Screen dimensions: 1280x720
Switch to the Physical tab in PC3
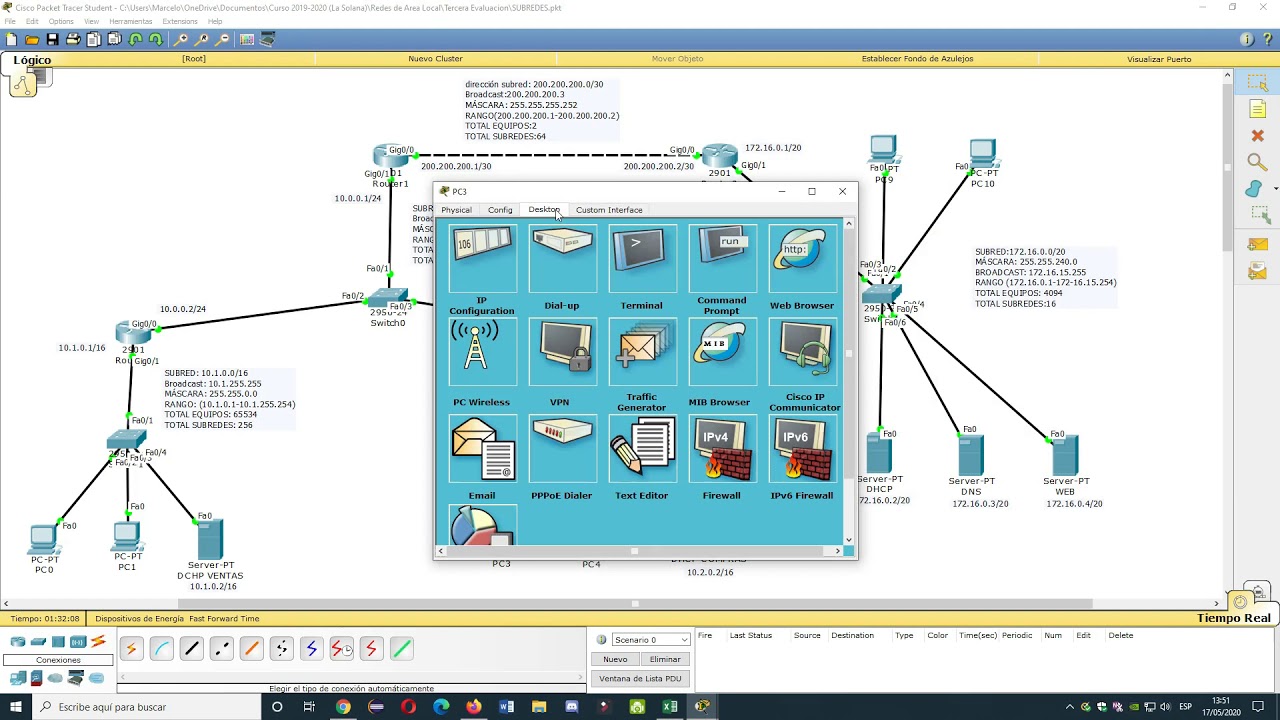point(456,210)
